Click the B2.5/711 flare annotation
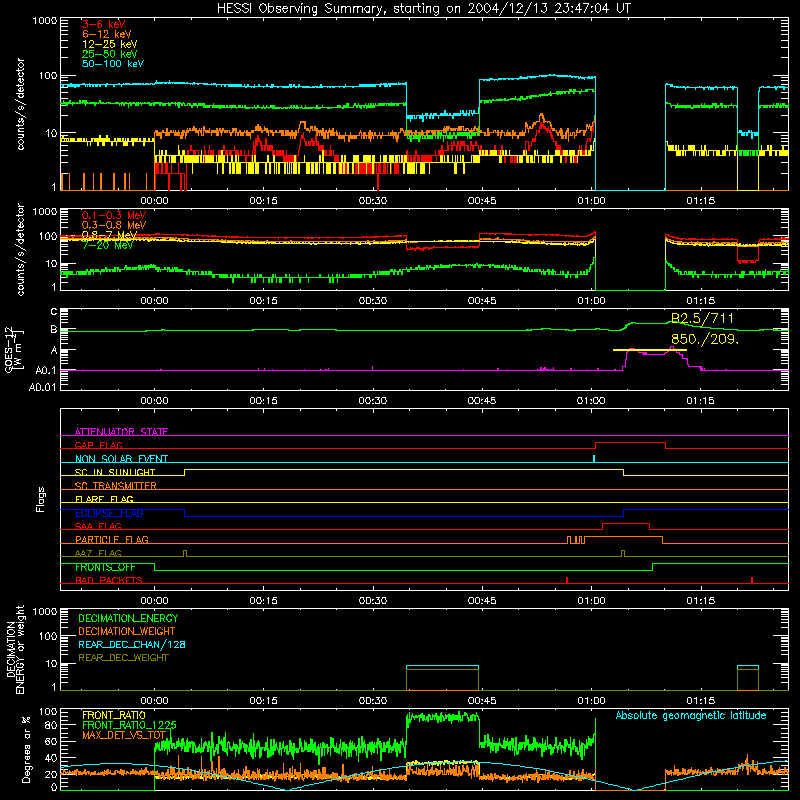Screen dimensions: 800x800 point(703,319)
